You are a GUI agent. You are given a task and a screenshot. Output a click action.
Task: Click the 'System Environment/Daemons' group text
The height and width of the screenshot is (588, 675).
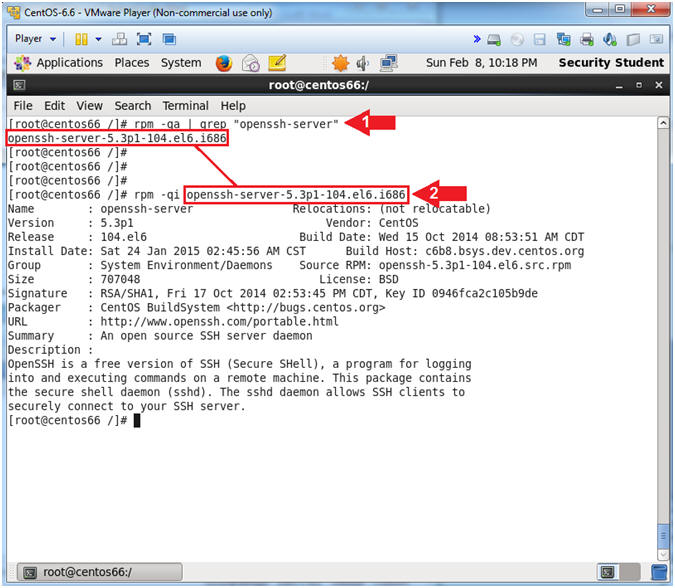click(x=186, y=265)
